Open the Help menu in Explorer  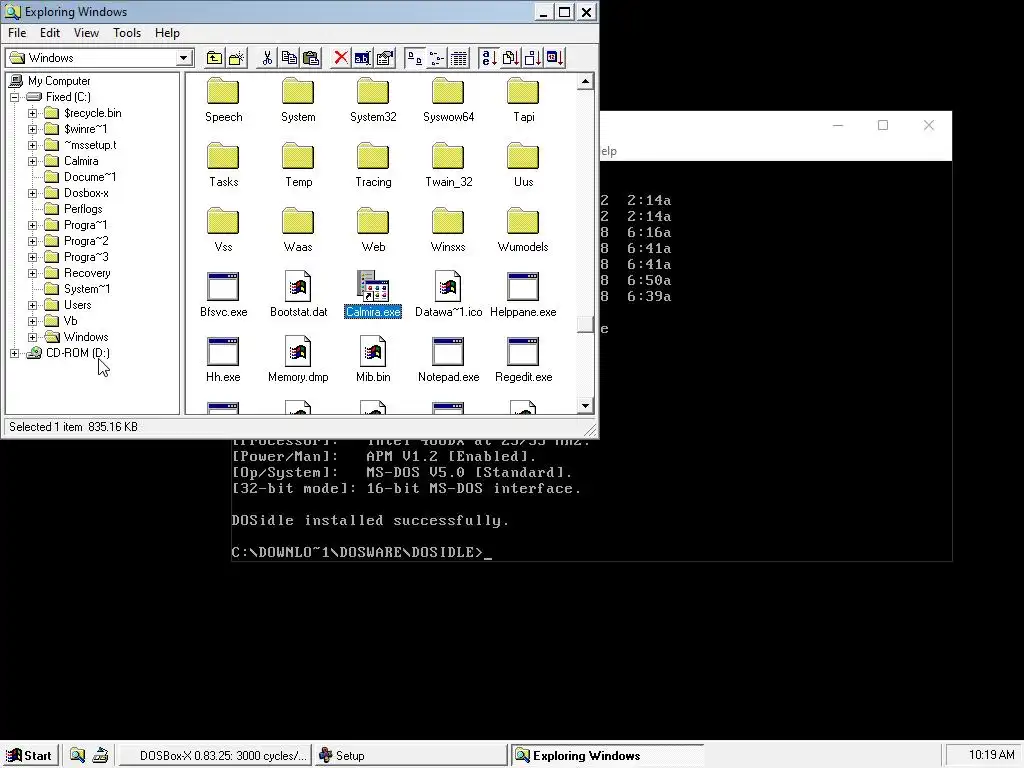pos(167,33)
